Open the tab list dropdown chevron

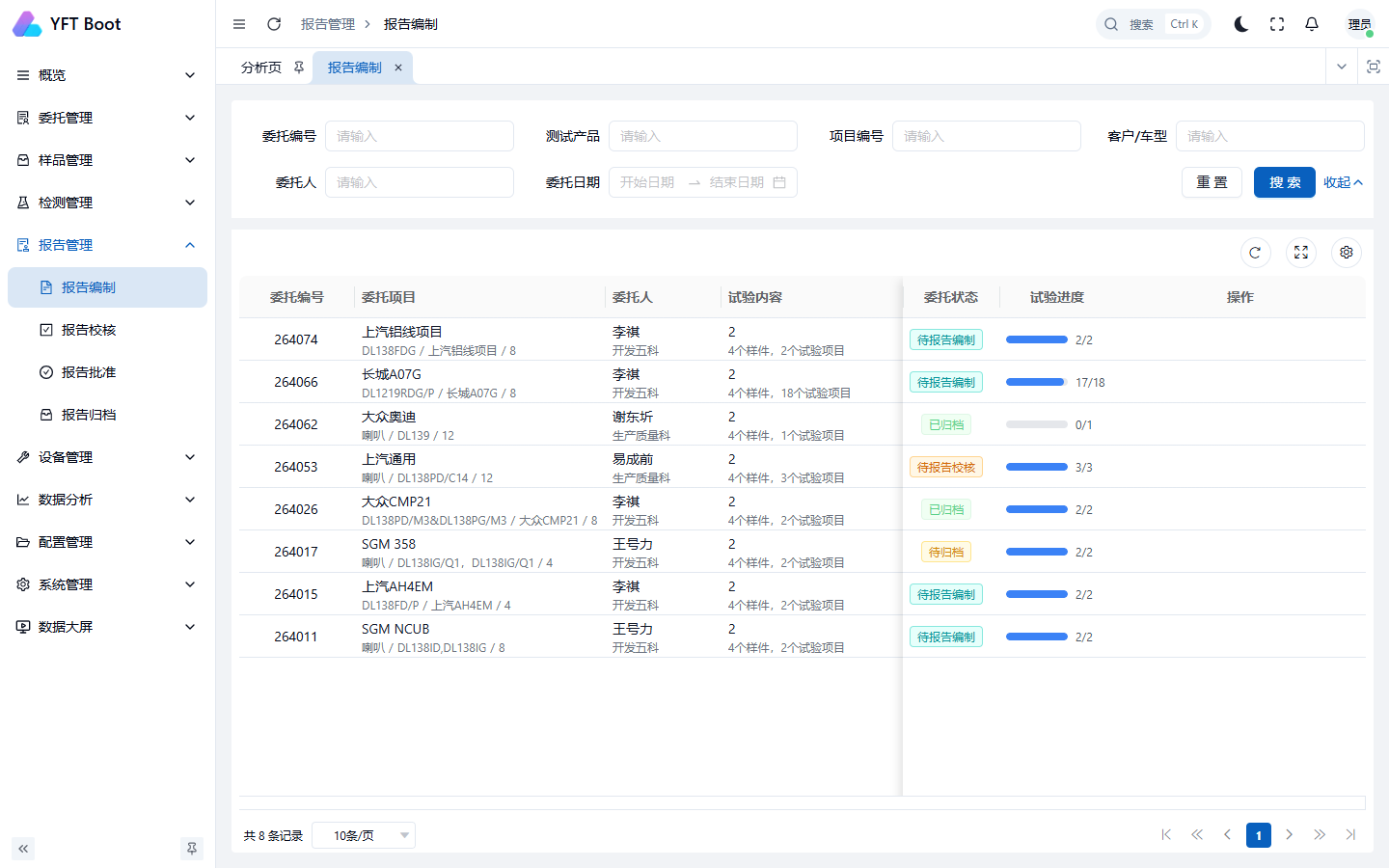(x=1342, y=67)
